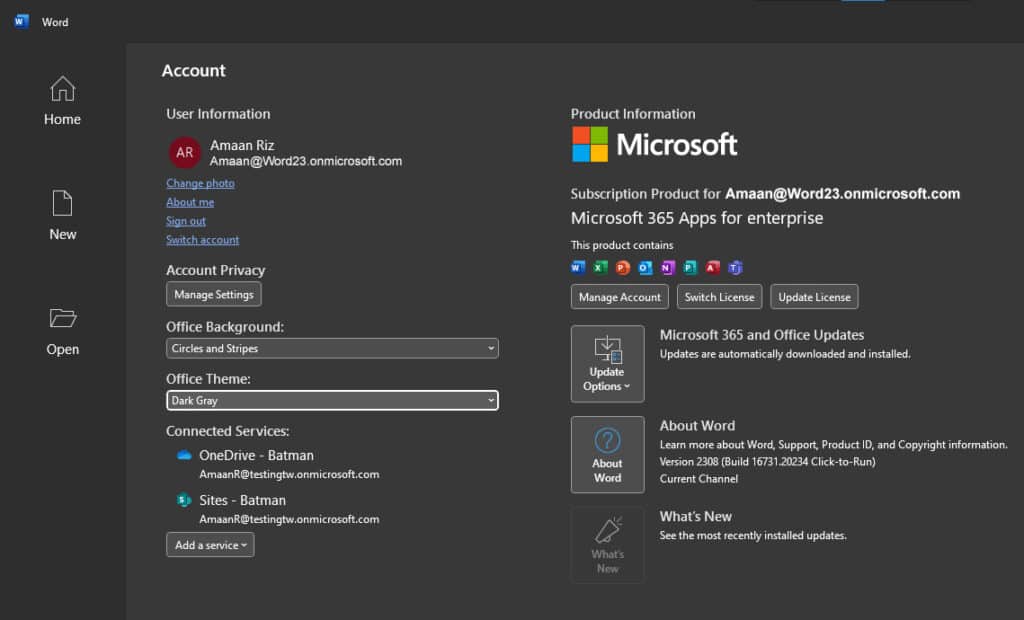Click the PowerPoint app icon
1024x620 pixels.
(x=620, y=267)
